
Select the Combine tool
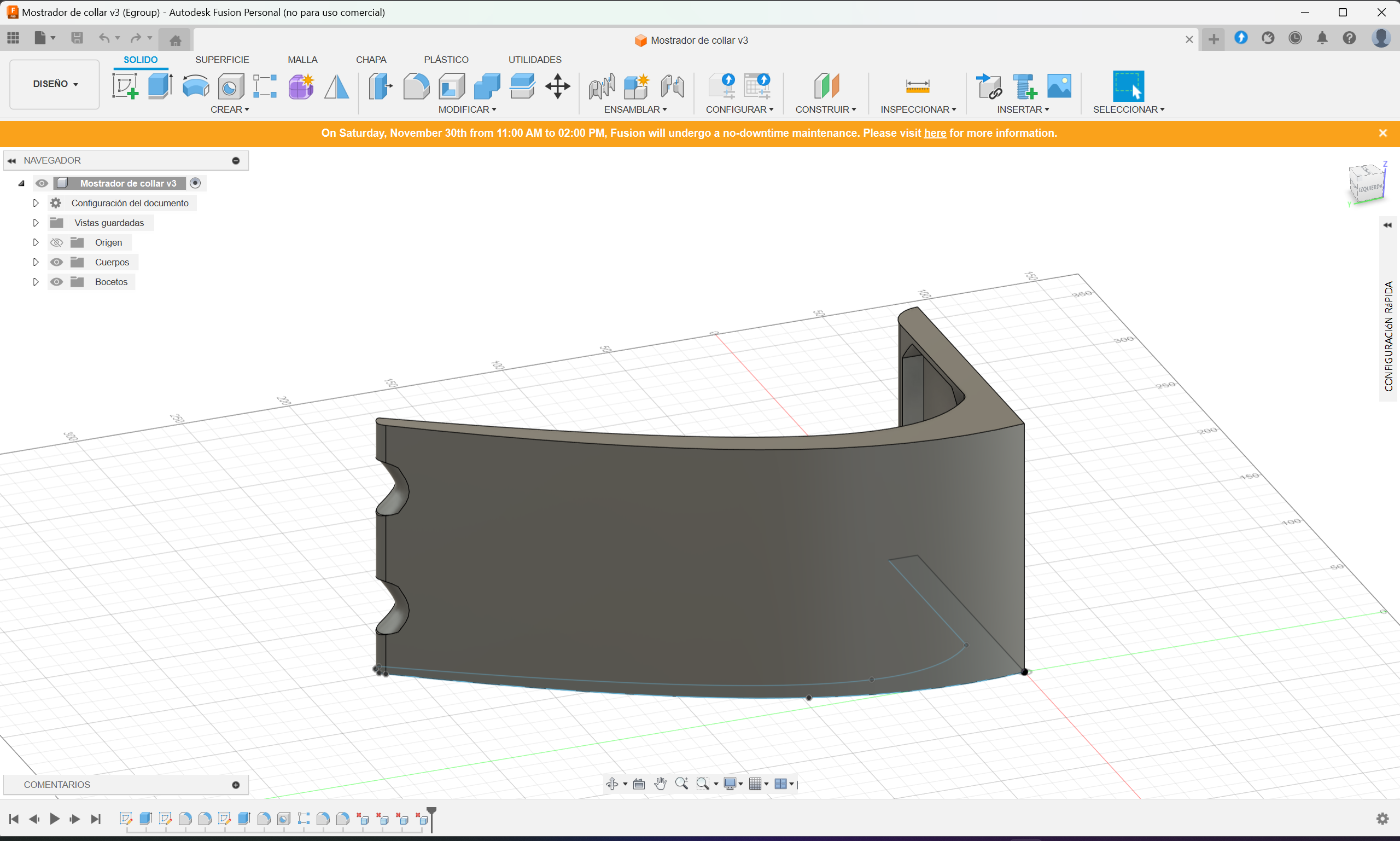pos(487,86)
